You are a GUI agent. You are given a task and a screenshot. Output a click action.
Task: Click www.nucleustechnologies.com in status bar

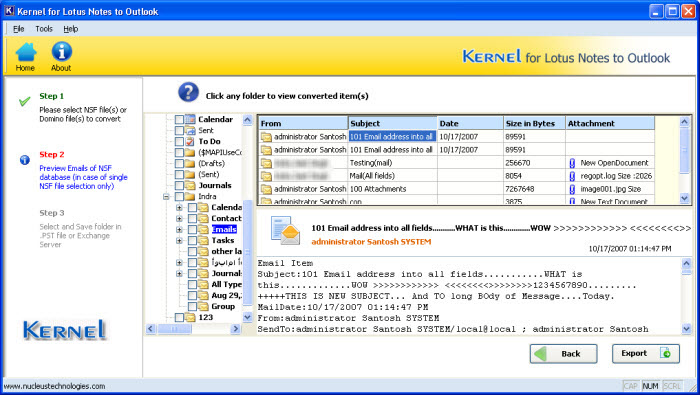54,386
